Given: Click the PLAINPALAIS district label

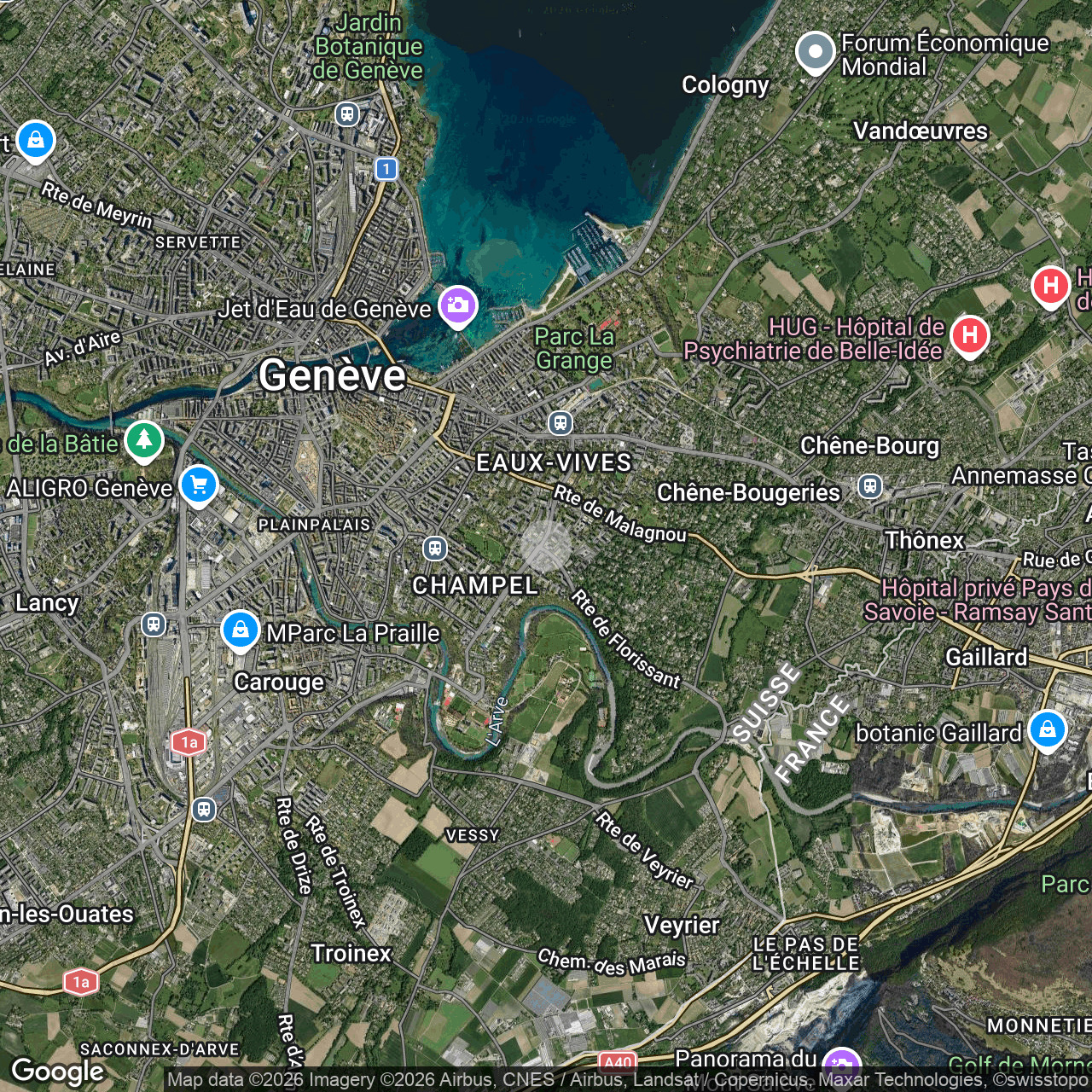Looking at the screenshot, I should [314, 525].
